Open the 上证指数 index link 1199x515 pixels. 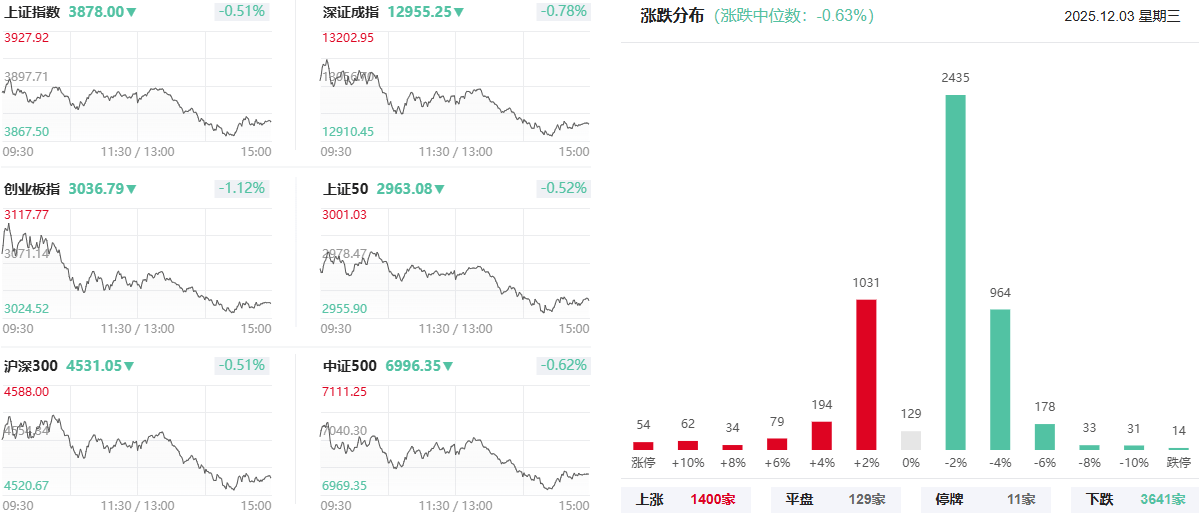coord(32,12)
